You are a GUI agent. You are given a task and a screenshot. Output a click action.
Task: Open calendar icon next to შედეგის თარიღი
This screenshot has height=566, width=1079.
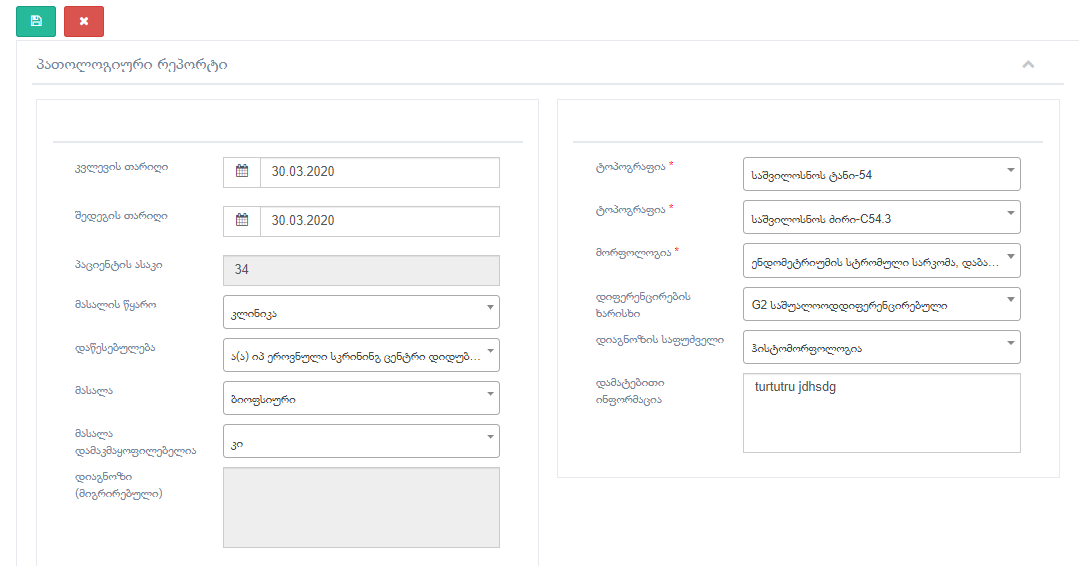click(x=241, y=221)
